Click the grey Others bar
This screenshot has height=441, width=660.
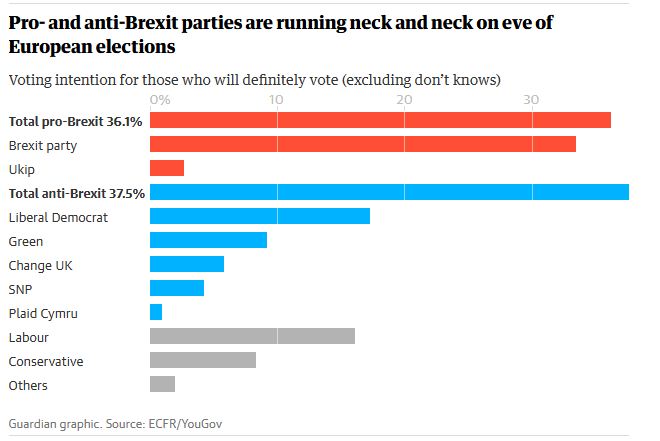click(x=162, y=384)
